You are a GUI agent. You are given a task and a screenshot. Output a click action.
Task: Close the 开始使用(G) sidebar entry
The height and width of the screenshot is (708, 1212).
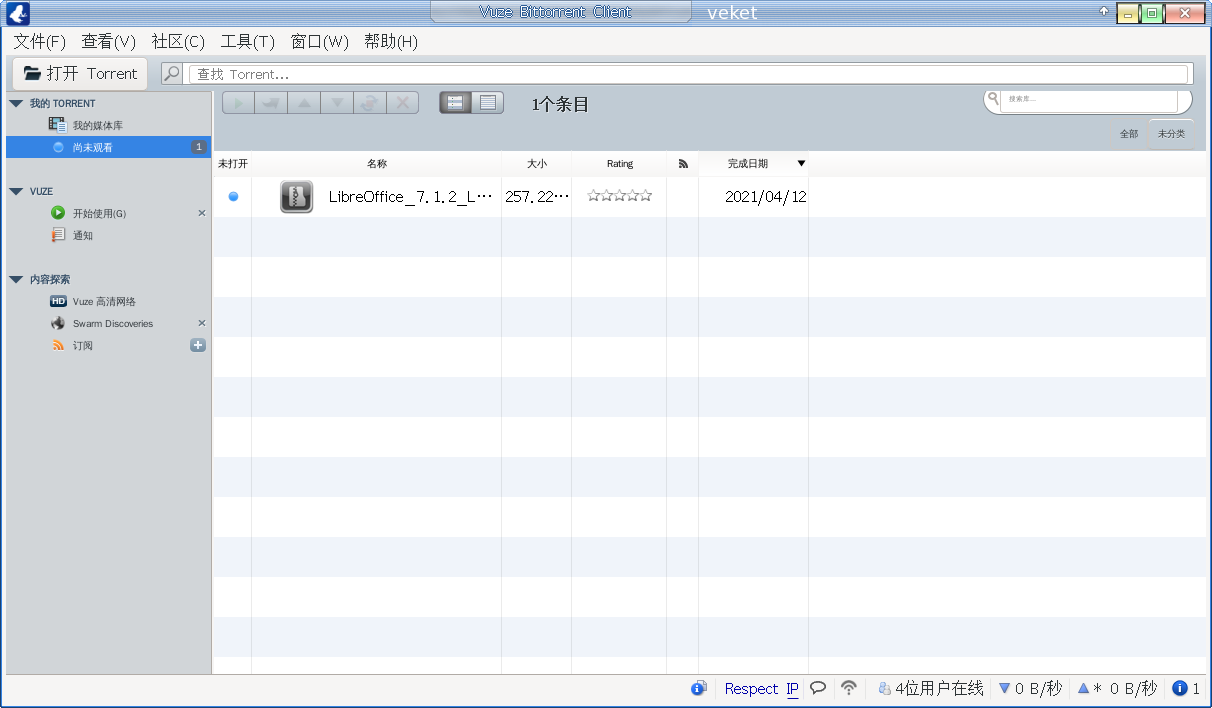[x=201, y=213]
